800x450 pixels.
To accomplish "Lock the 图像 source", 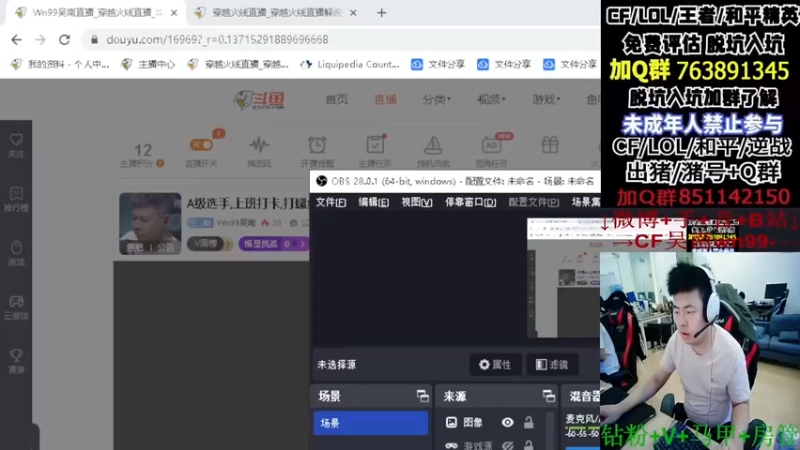I will pos(529,422).
